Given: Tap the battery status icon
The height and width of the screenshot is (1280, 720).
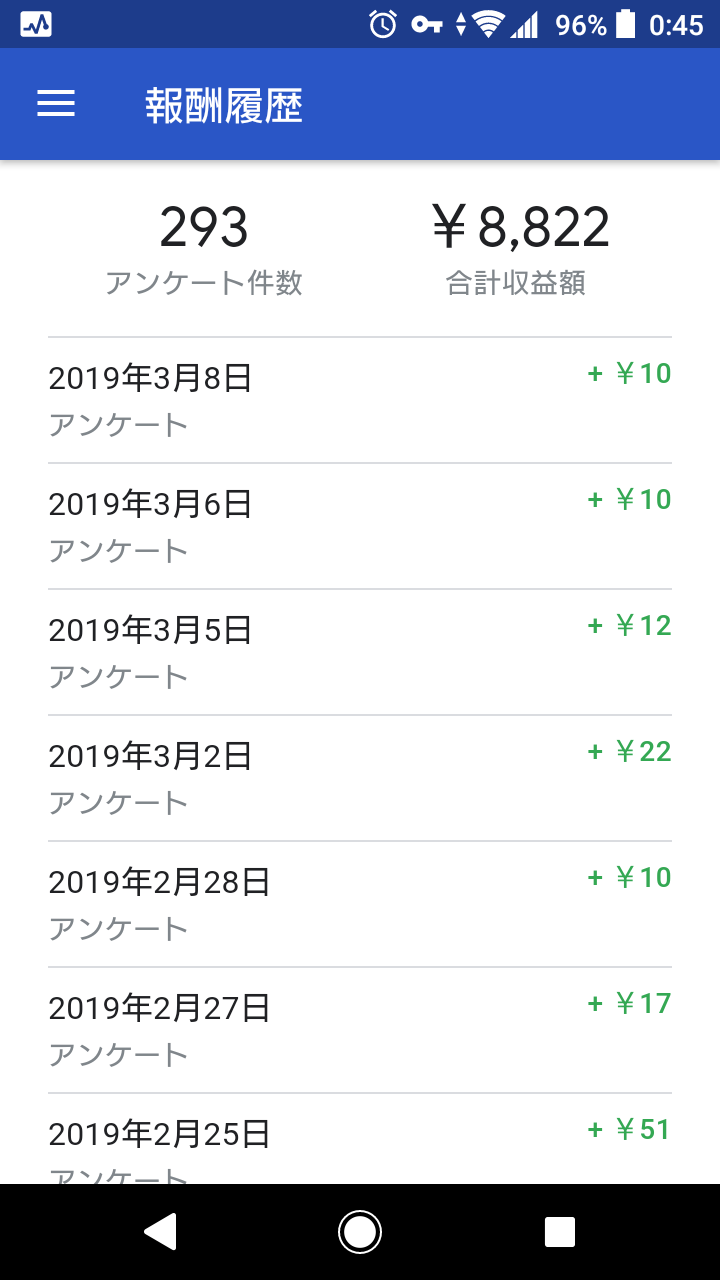Looking at the screenshot, I should click(x=626, y=25).
